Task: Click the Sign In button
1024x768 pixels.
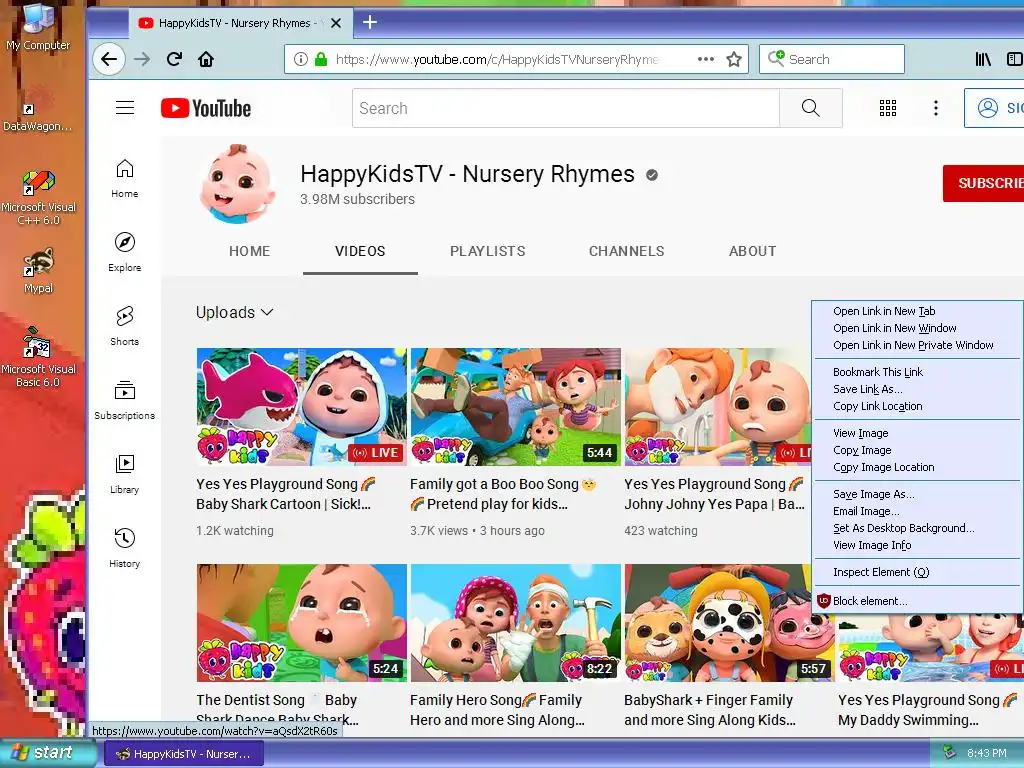Action: [995, 108]
